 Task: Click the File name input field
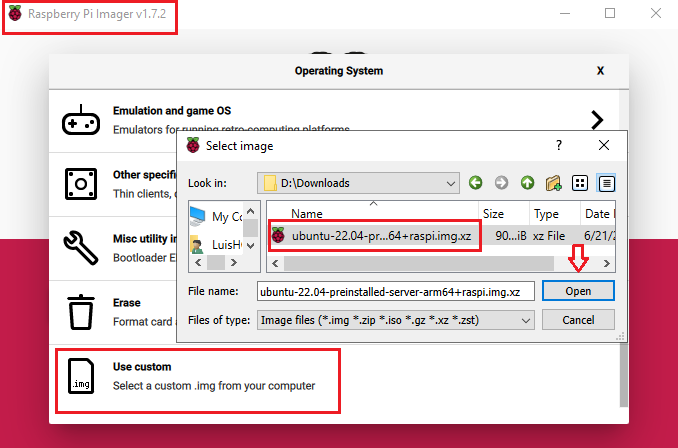[396, 291]
